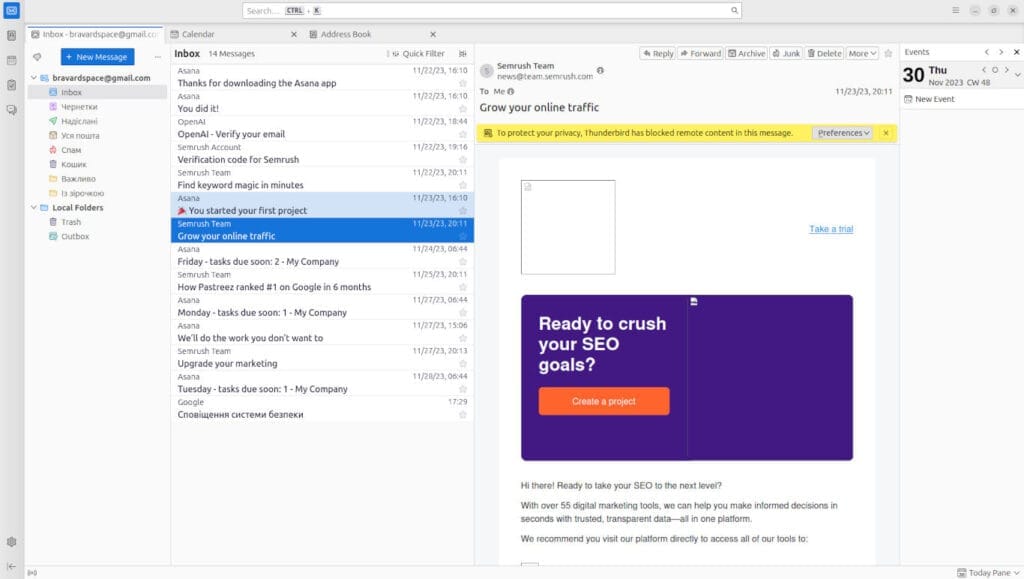Switch to the Calendar tab
The width and height of the screenshot is (1024, 579).
pos(198,34)
